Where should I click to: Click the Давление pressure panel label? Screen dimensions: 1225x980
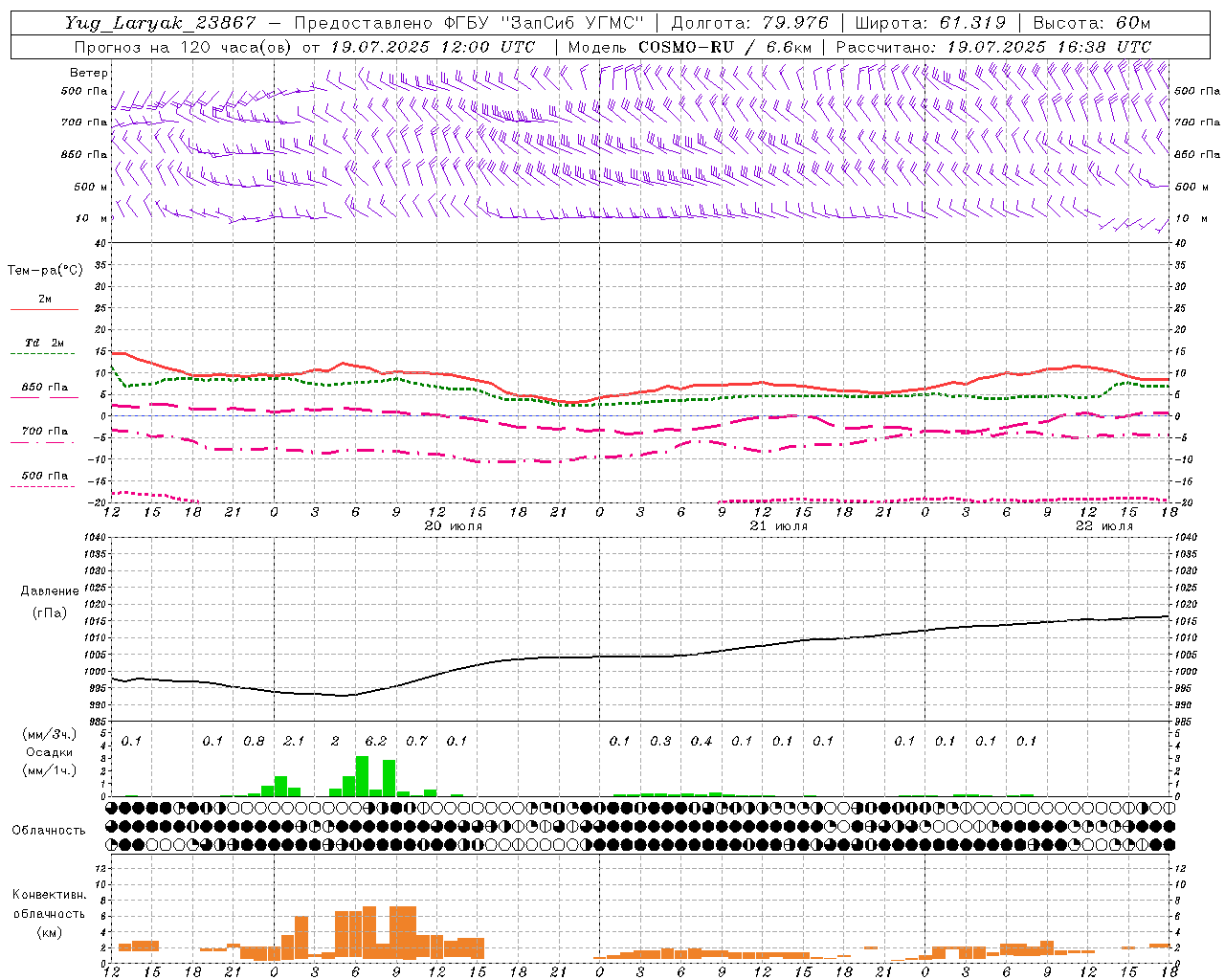click(50, 591)
